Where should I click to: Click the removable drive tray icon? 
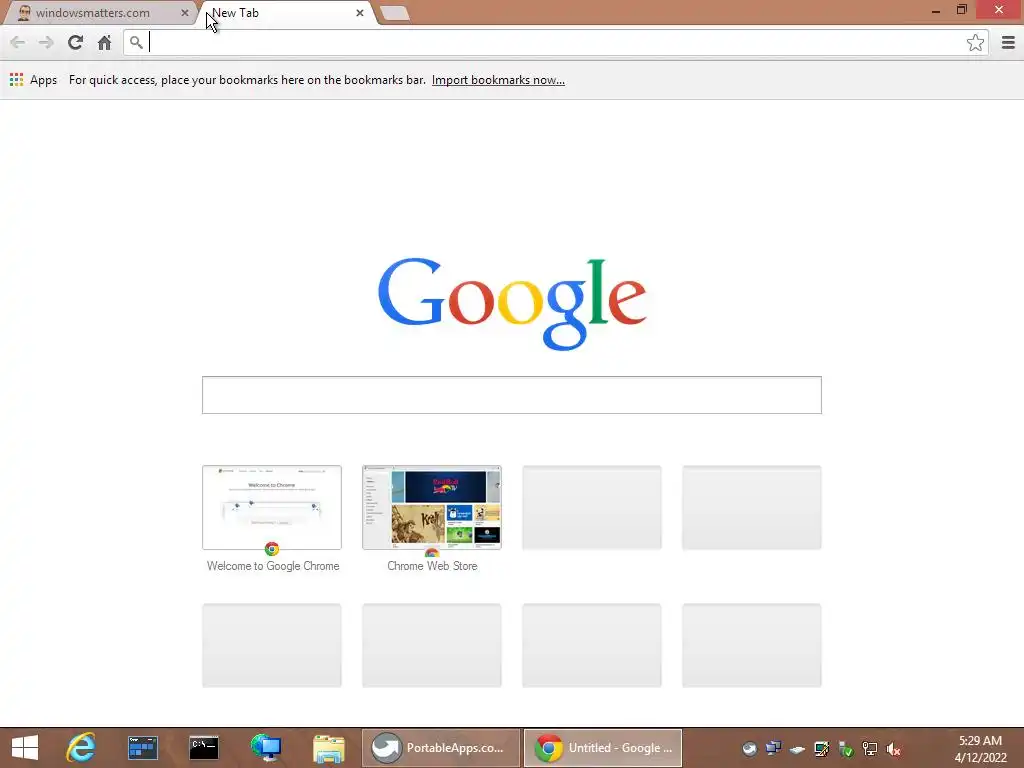click(797, 749)
